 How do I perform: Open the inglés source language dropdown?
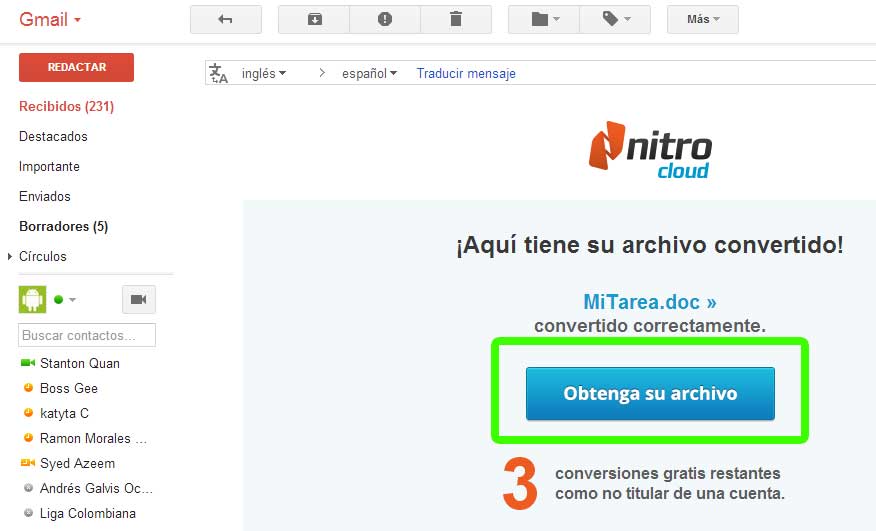pos(264,73)
